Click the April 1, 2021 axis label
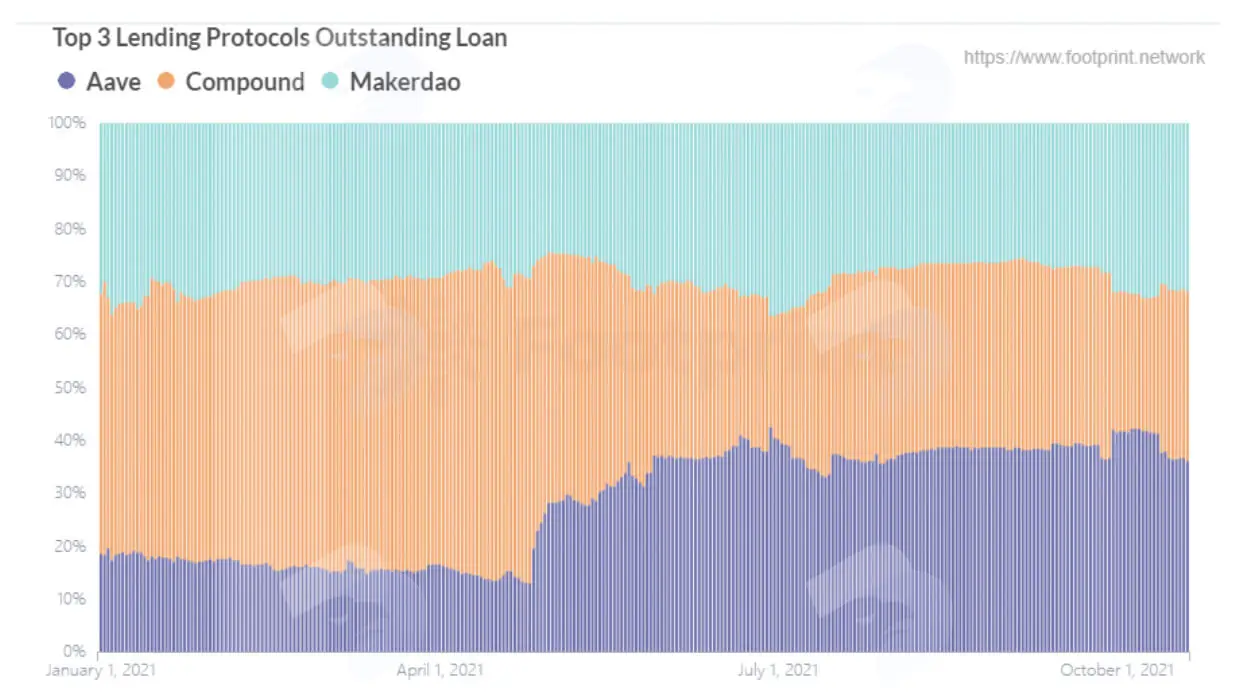Screen dimensions: 1238x694 pyautogui.click(x=440, y=669)
